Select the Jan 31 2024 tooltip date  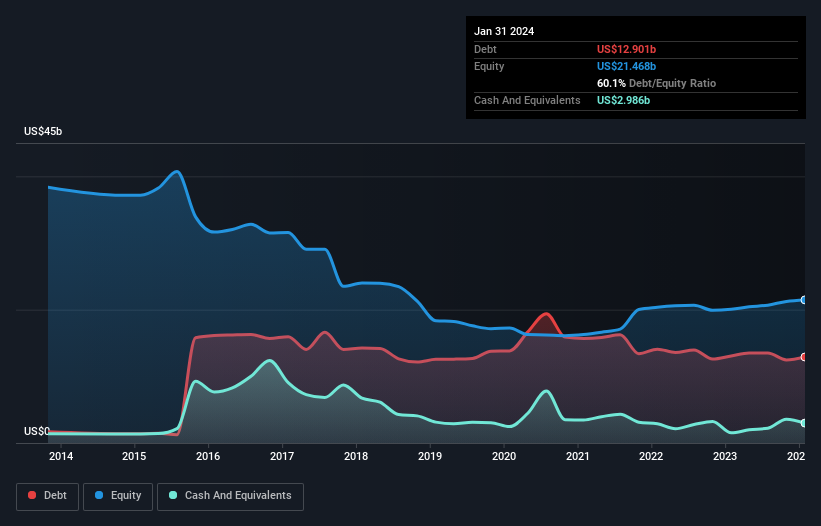click(x=504, y=31)
